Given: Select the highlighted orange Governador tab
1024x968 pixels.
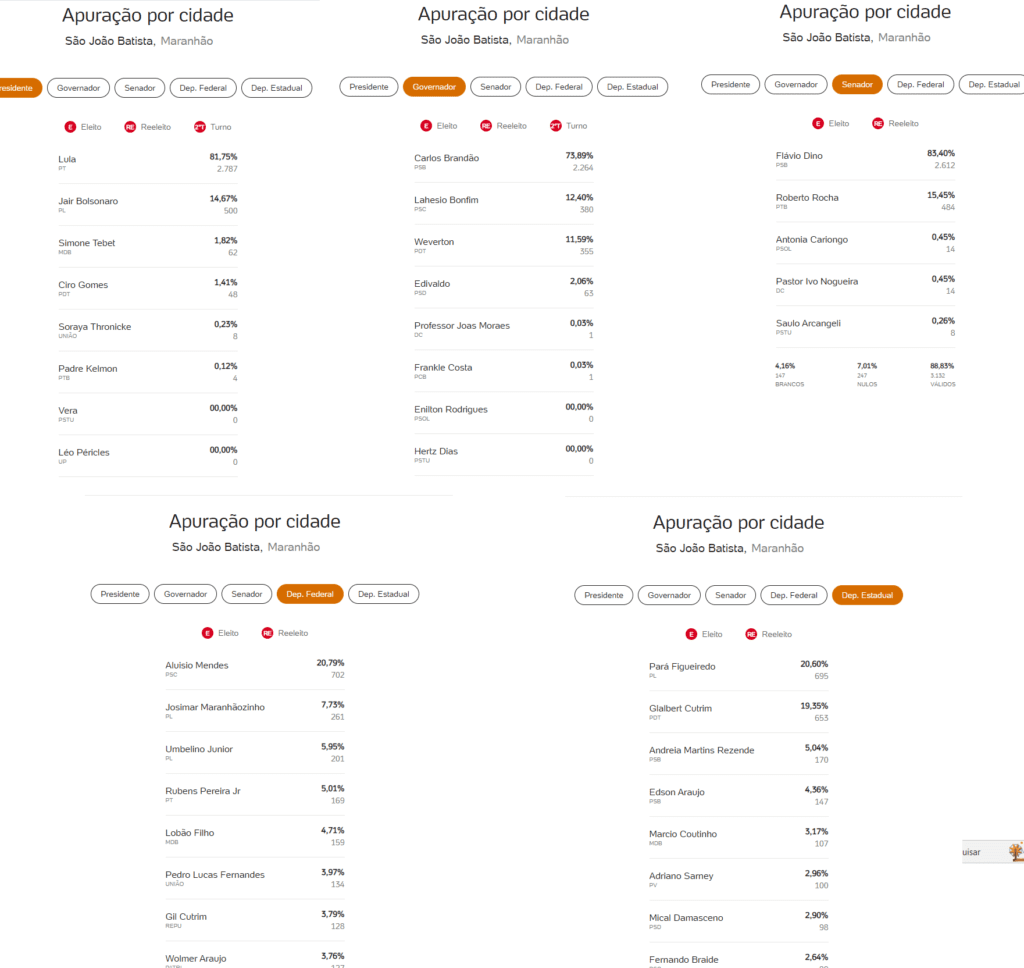Looking at the screenshot, I should click(x=434, y=87).
